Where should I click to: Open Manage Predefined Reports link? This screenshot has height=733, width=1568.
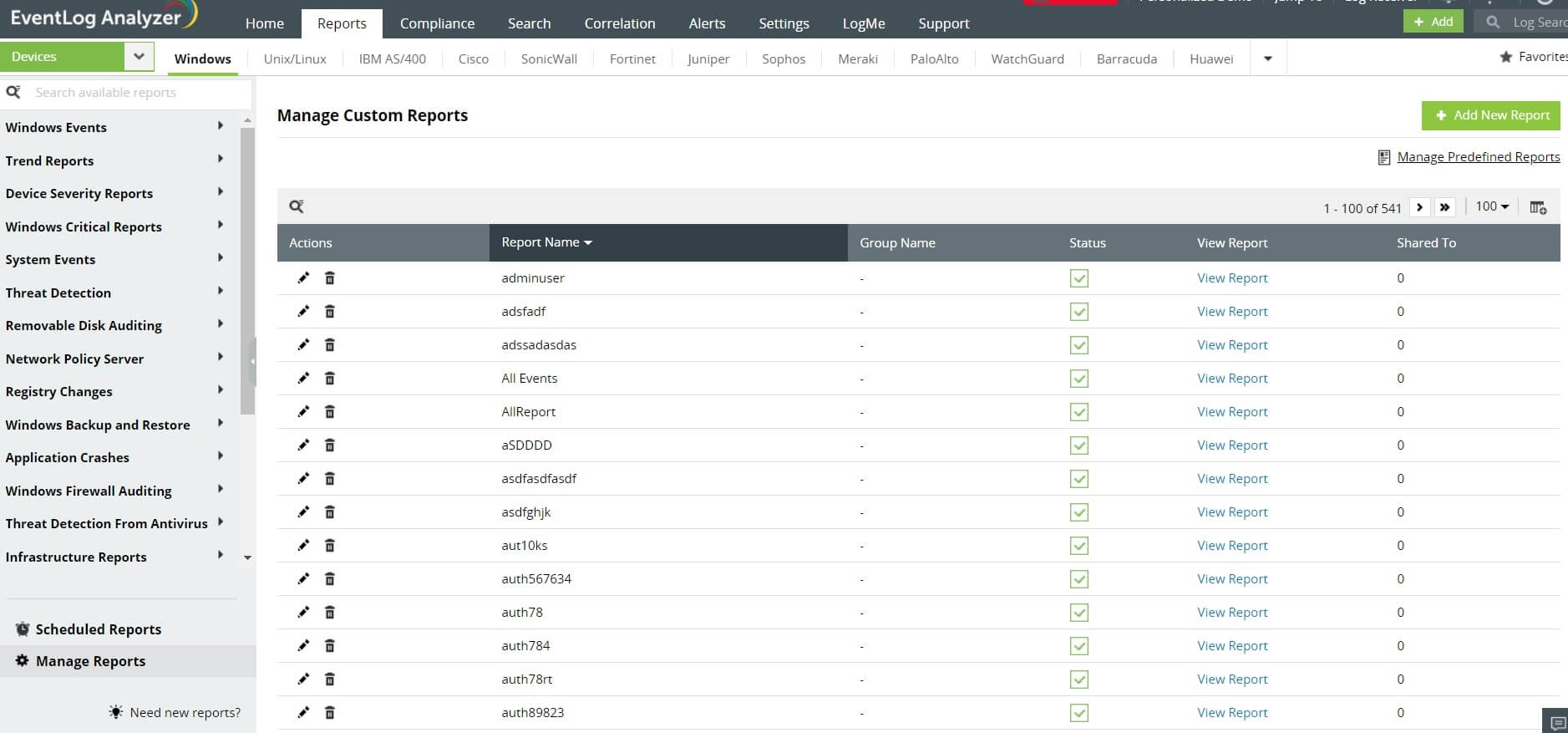tap(1478, 156)
